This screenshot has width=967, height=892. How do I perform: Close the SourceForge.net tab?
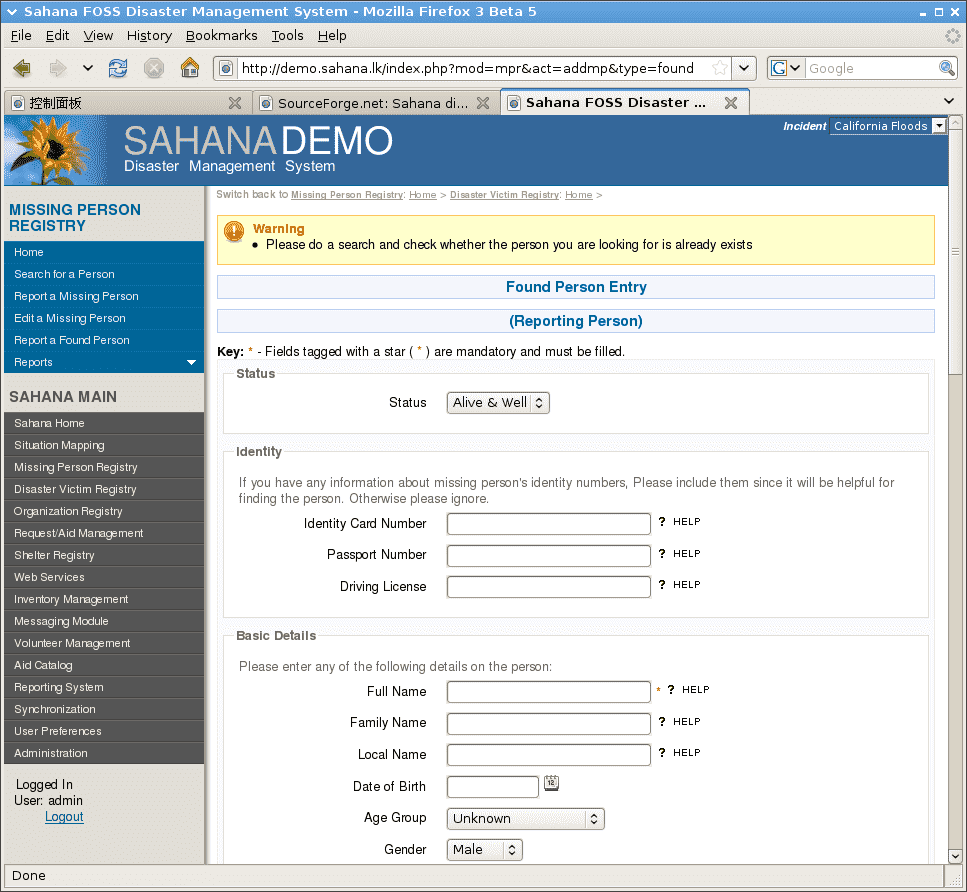click(x=483, y=103)
